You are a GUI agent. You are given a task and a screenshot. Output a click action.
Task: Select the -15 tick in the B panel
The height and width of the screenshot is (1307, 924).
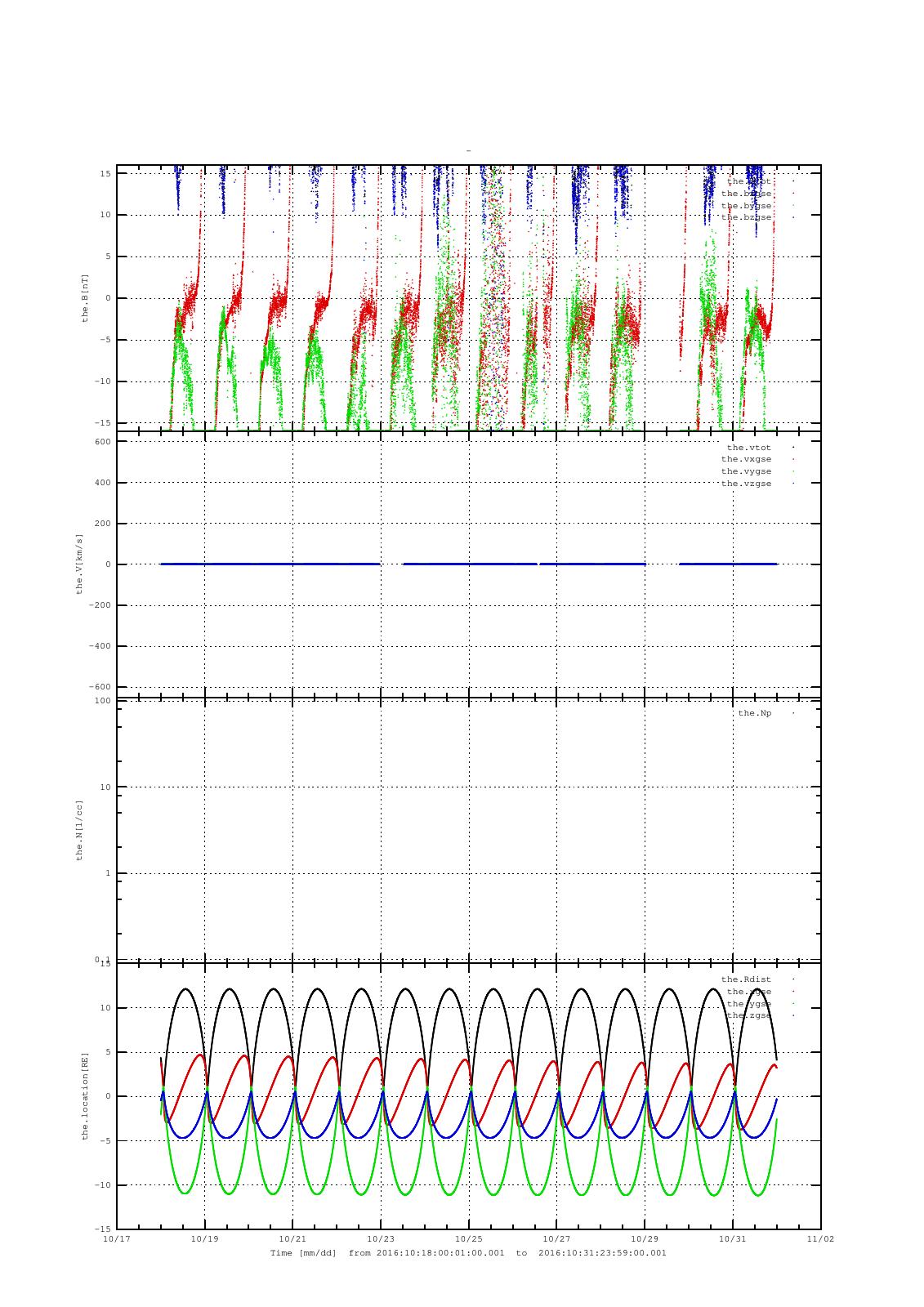coord(103,422)
